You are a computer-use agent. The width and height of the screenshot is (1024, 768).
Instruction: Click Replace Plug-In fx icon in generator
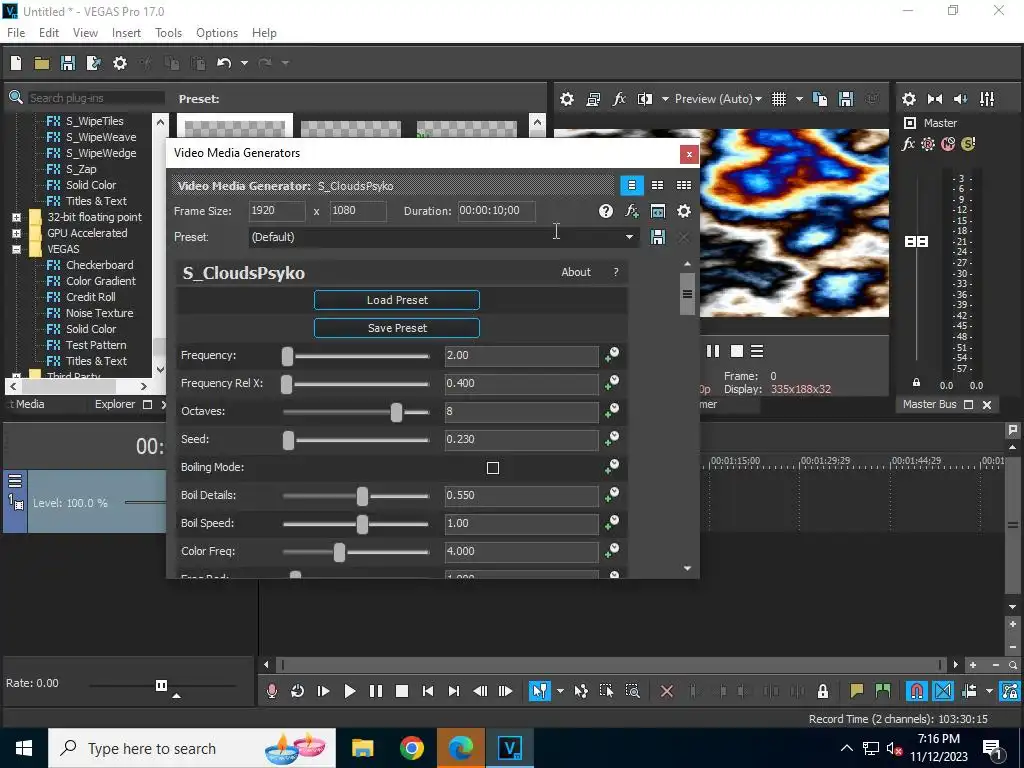click(632, 211)
